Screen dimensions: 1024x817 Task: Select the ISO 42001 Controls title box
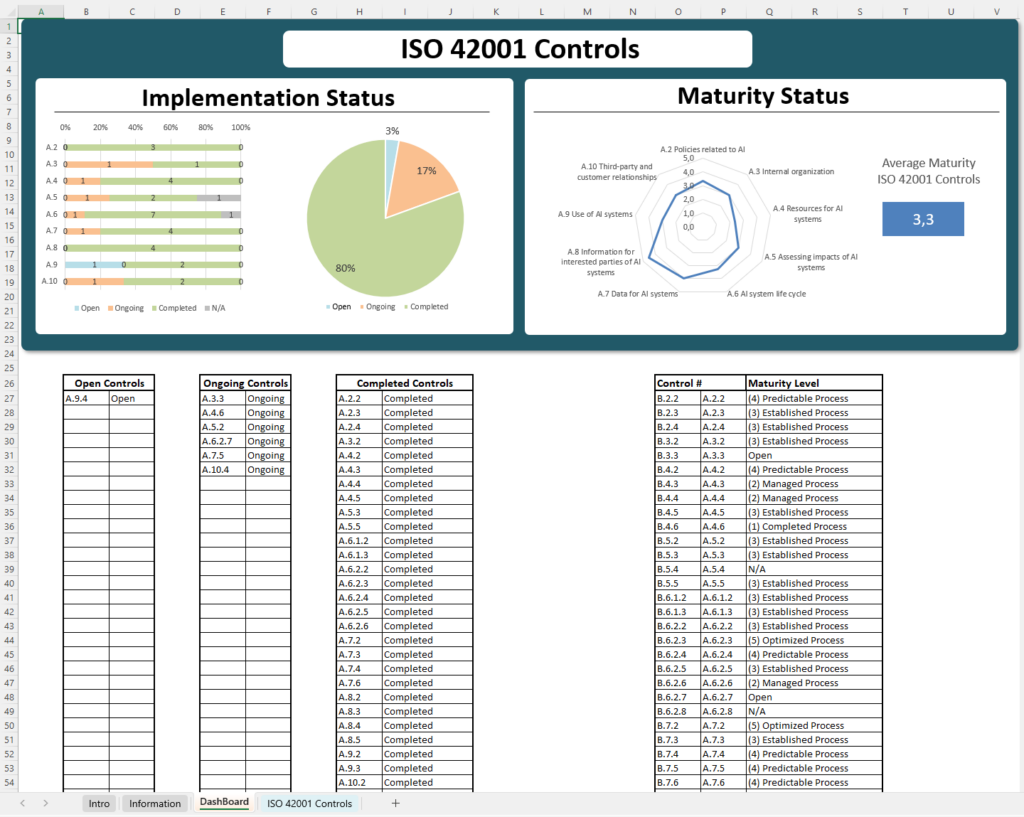[x=518, y=48]
